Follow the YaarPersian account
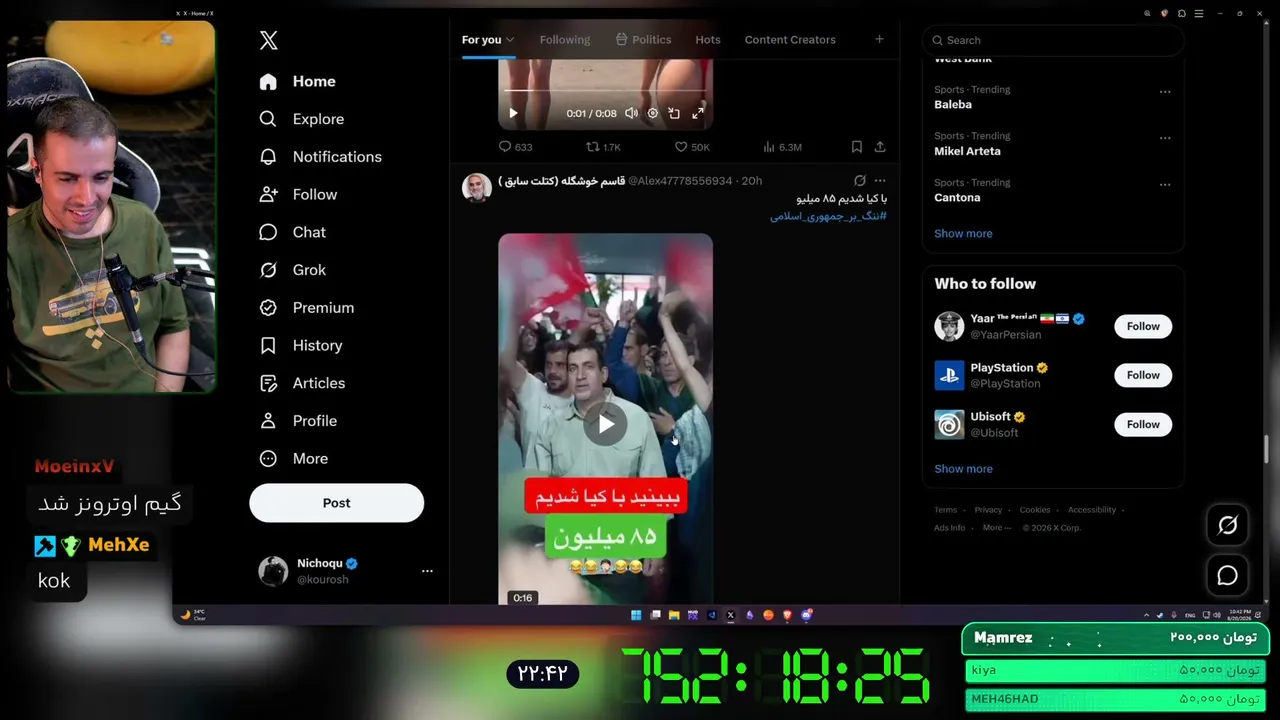The image size is (1280, 720). tap(1143, 326)
